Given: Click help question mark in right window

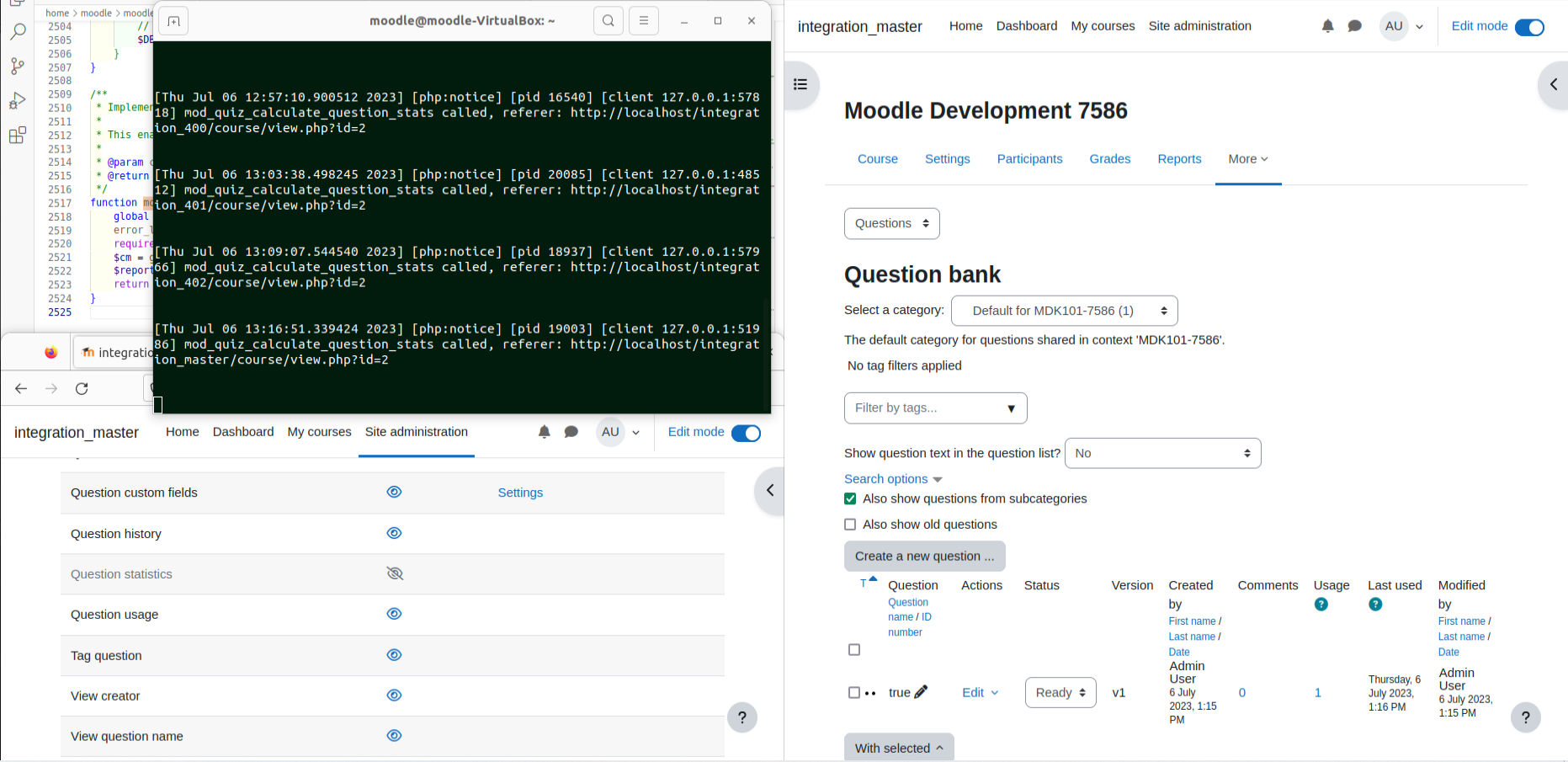Looking at the screenshot, I should point(1526,717).
